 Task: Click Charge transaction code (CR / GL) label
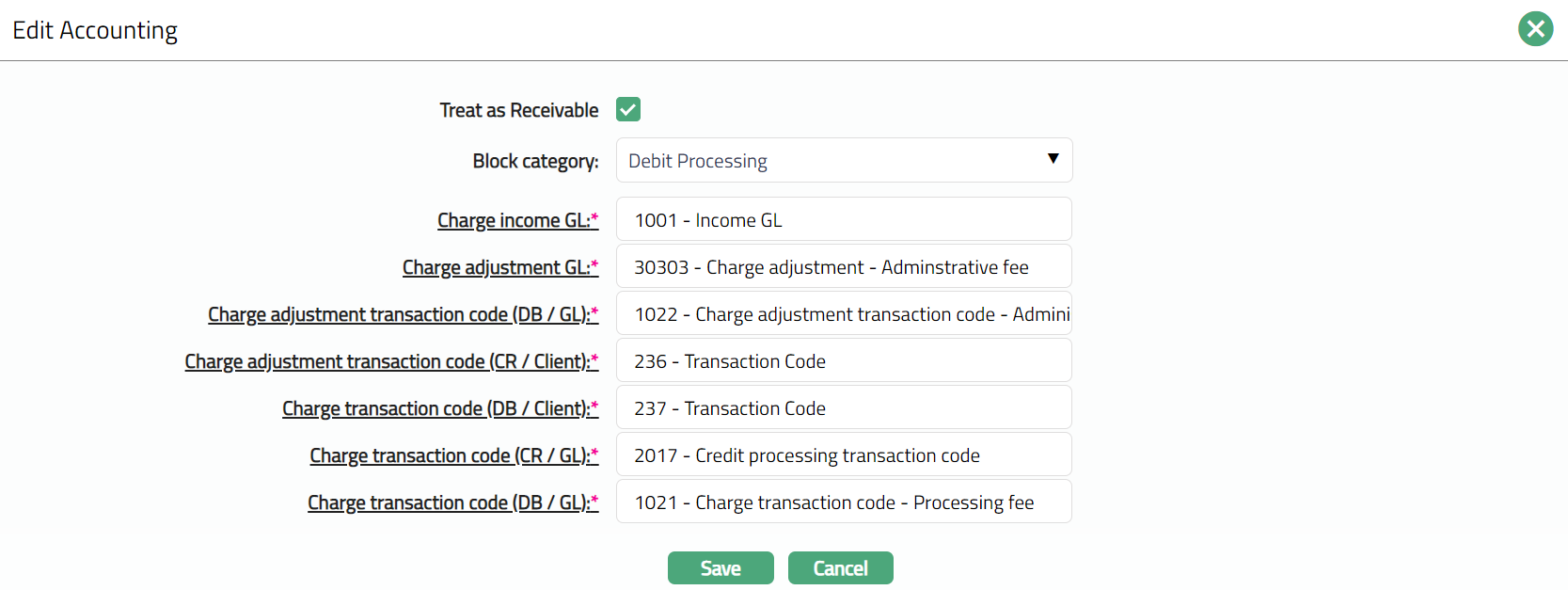coord(450,455)
